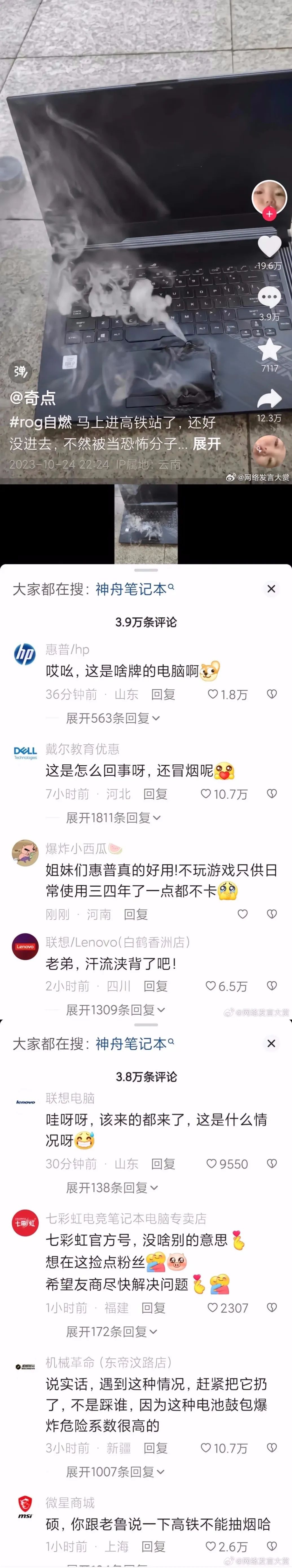The height and width of the screenshot is (1568, 292).
Task: Dislike the 联想/Lenovo 白鹤香洲店 comment
Action: pyautogui.click(x=272, y=986)
